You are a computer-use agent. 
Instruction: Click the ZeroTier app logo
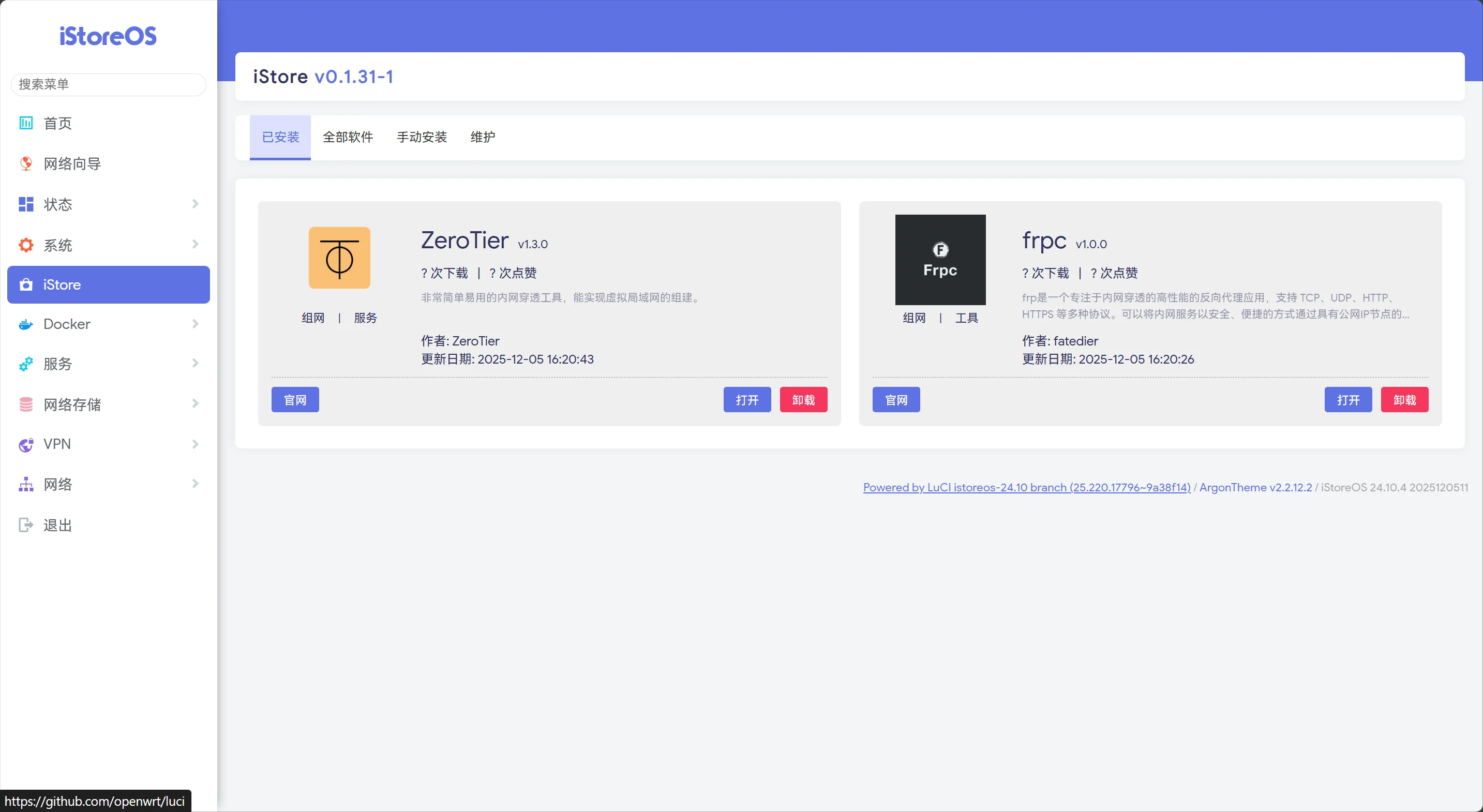point(339,258)
